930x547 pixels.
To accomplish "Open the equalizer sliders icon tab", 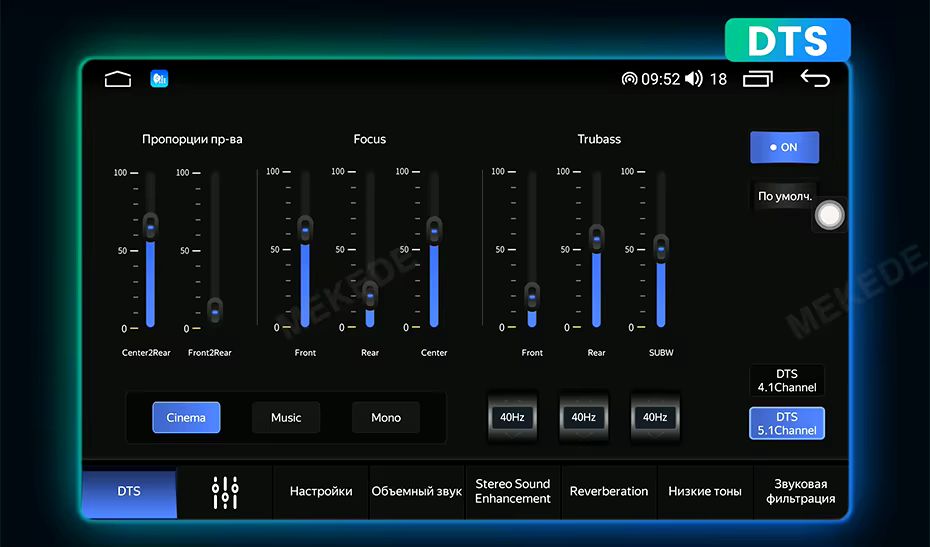I will pos(225,491).
